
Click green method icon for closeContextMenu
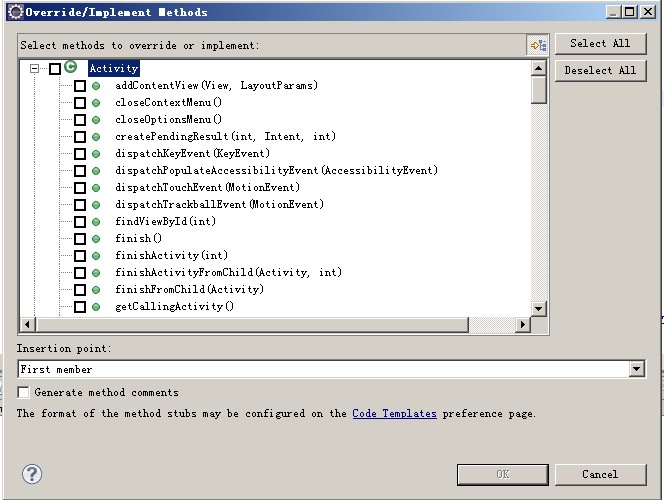click(x=96, y=103)
